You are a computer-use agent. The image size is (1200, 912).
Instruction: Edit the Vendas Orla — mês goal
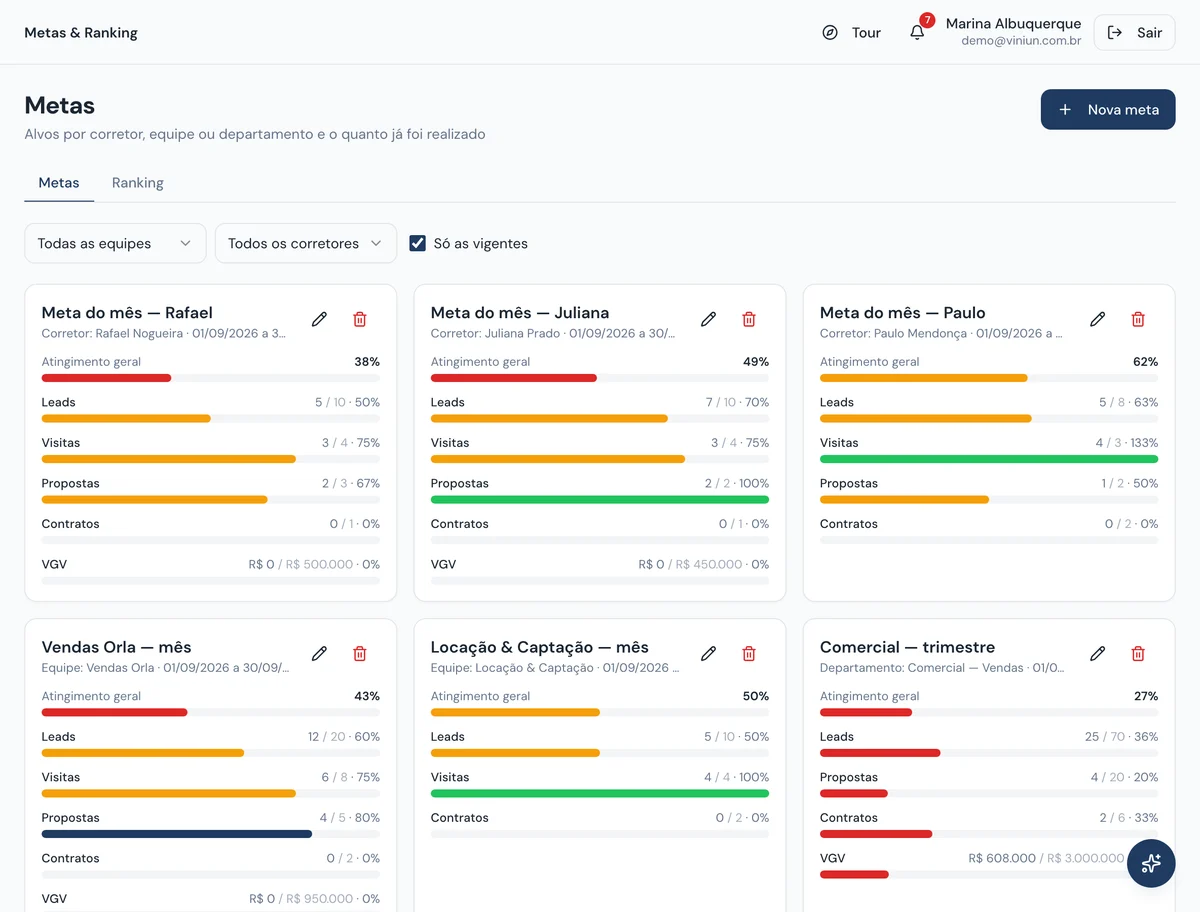319,653
